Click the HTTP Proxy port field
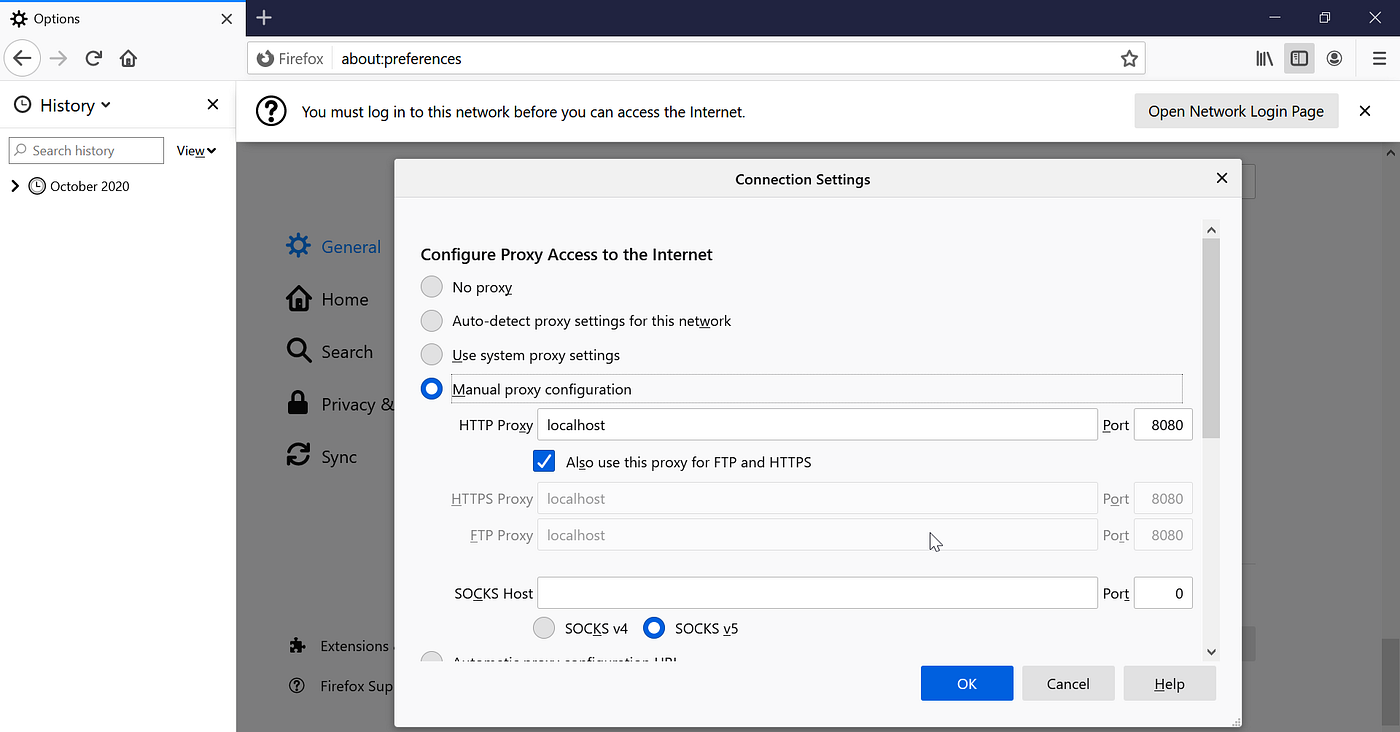The width and height of the screenshot is (1400, 732). [x=1163, y=425]
